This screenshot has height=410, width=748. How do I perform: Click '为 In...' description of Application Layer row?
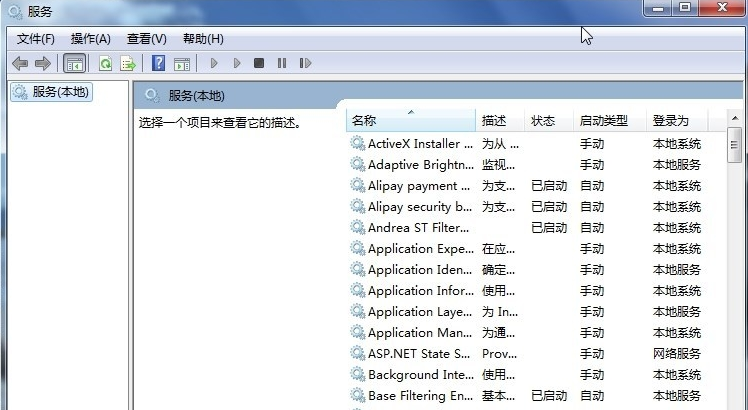[x=500, y=312]
